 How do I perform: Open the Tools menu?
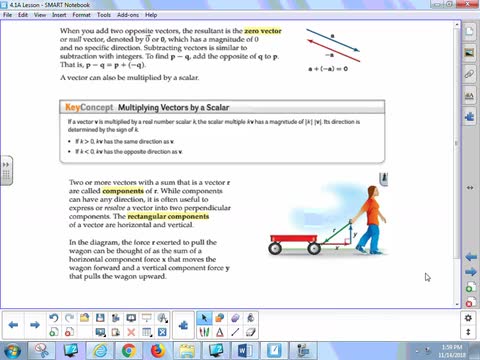point(104,15)
